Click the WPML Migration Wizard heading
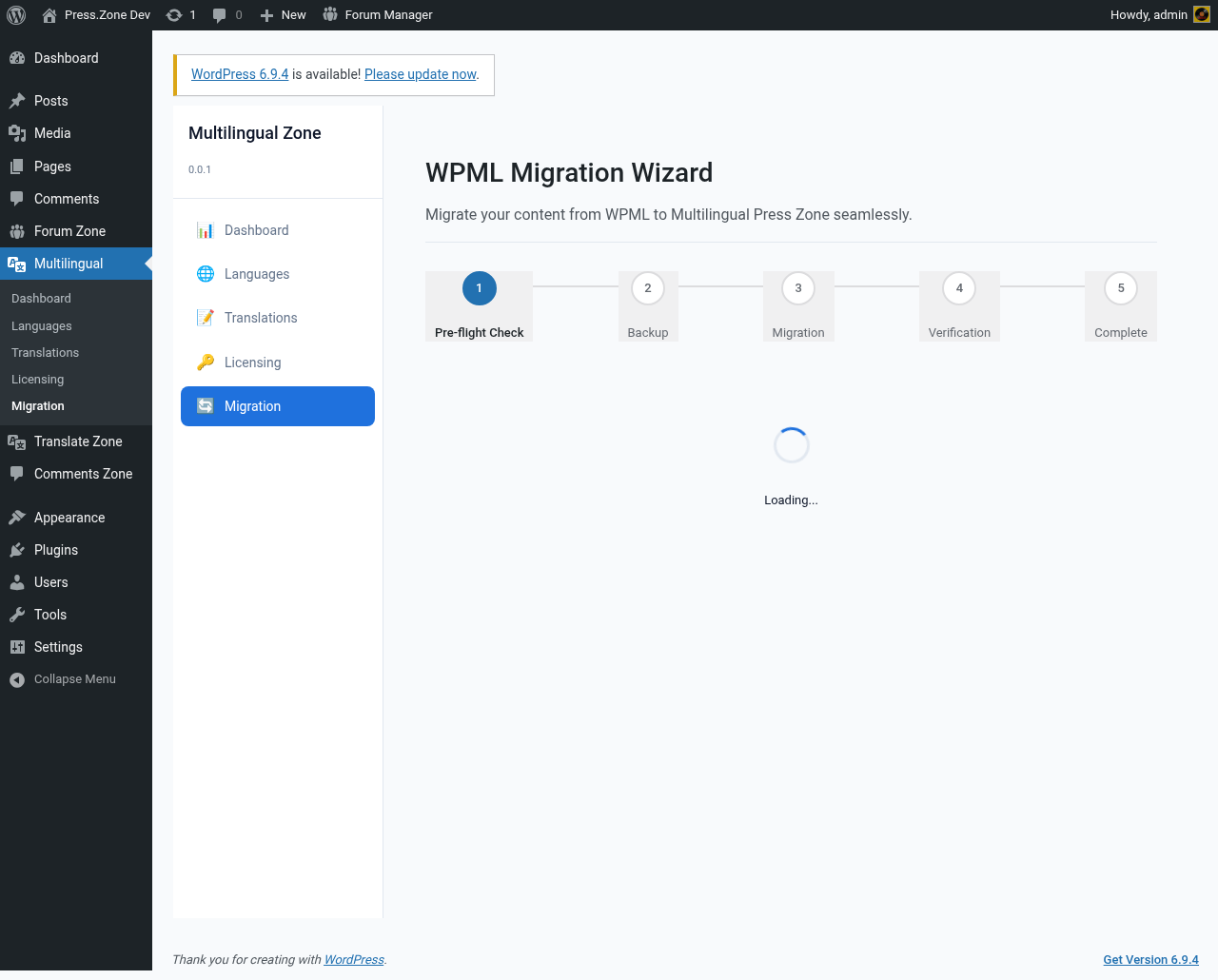1218x980 pixels. point(569,172)
